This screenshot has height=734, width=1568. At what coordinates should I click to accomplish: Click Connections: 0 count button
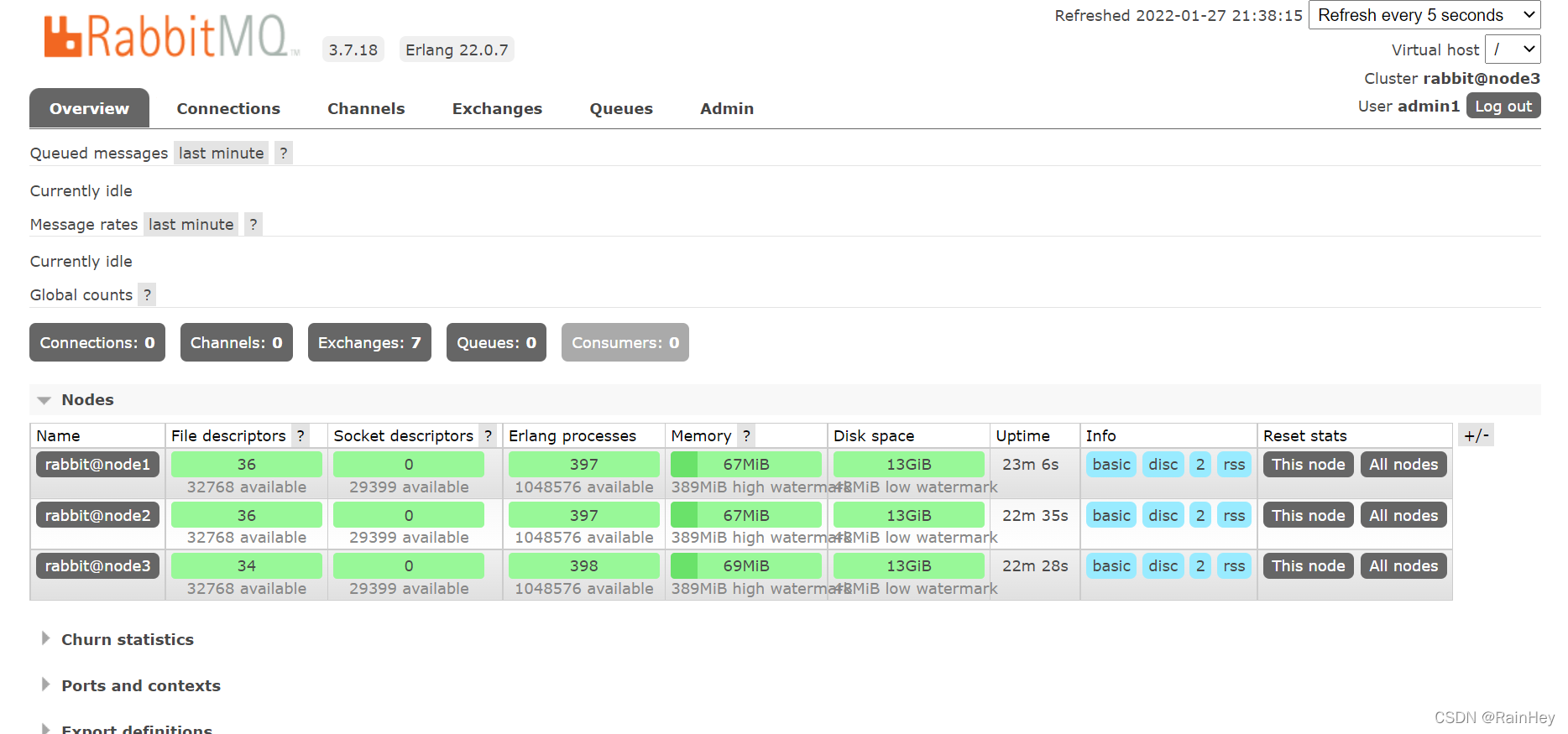97,342
